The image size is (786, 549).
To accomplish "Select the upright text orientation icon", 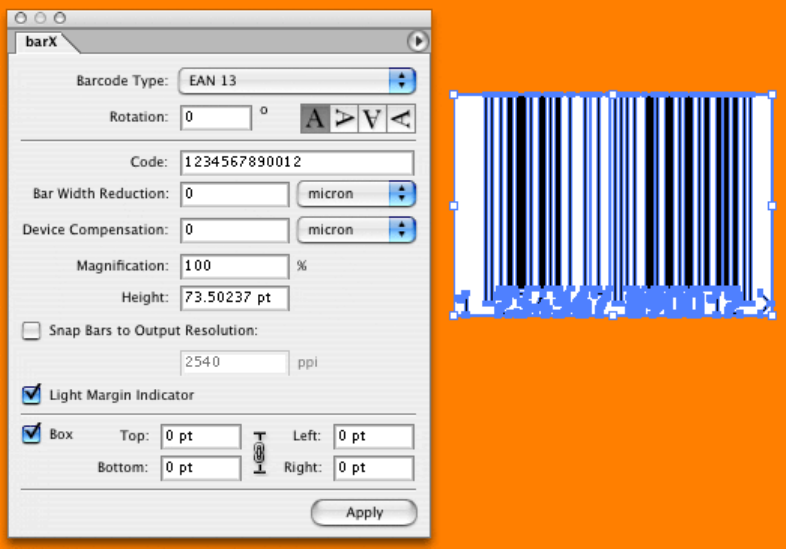I will [x=315, y=119].
